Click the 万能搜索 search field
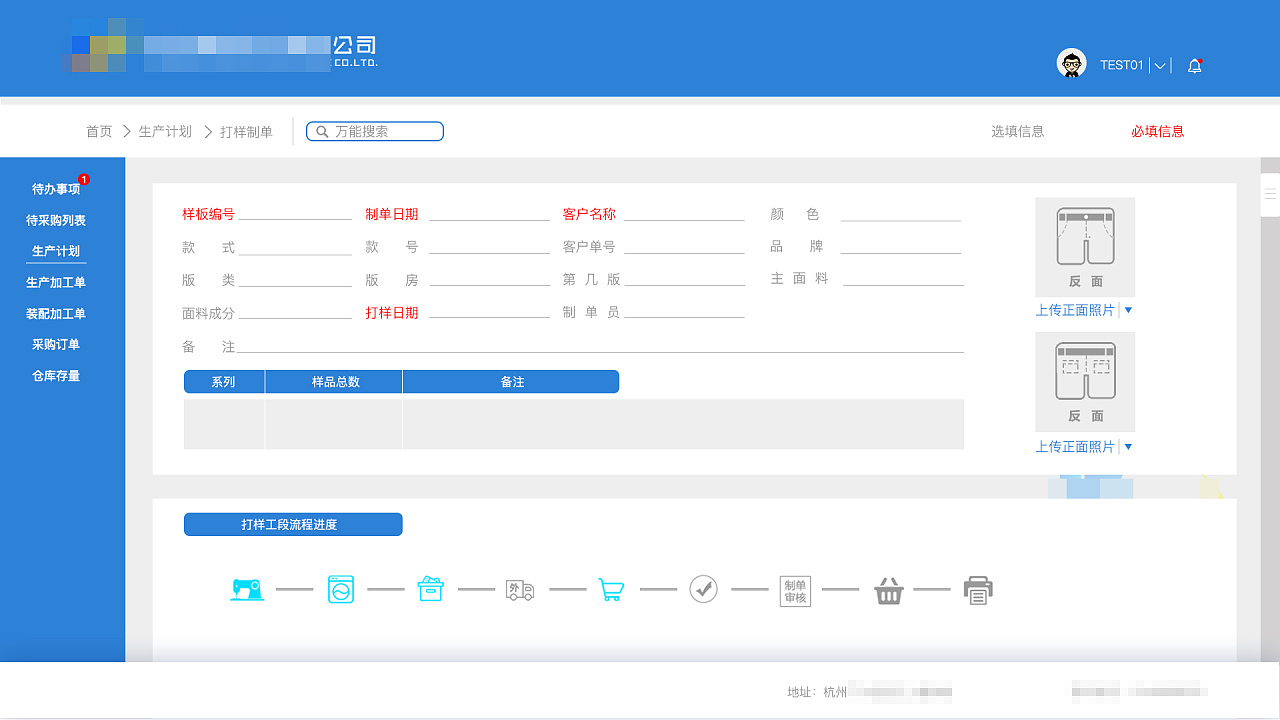This screenshot has width=1280, height=720. click(x=375, y=131)
